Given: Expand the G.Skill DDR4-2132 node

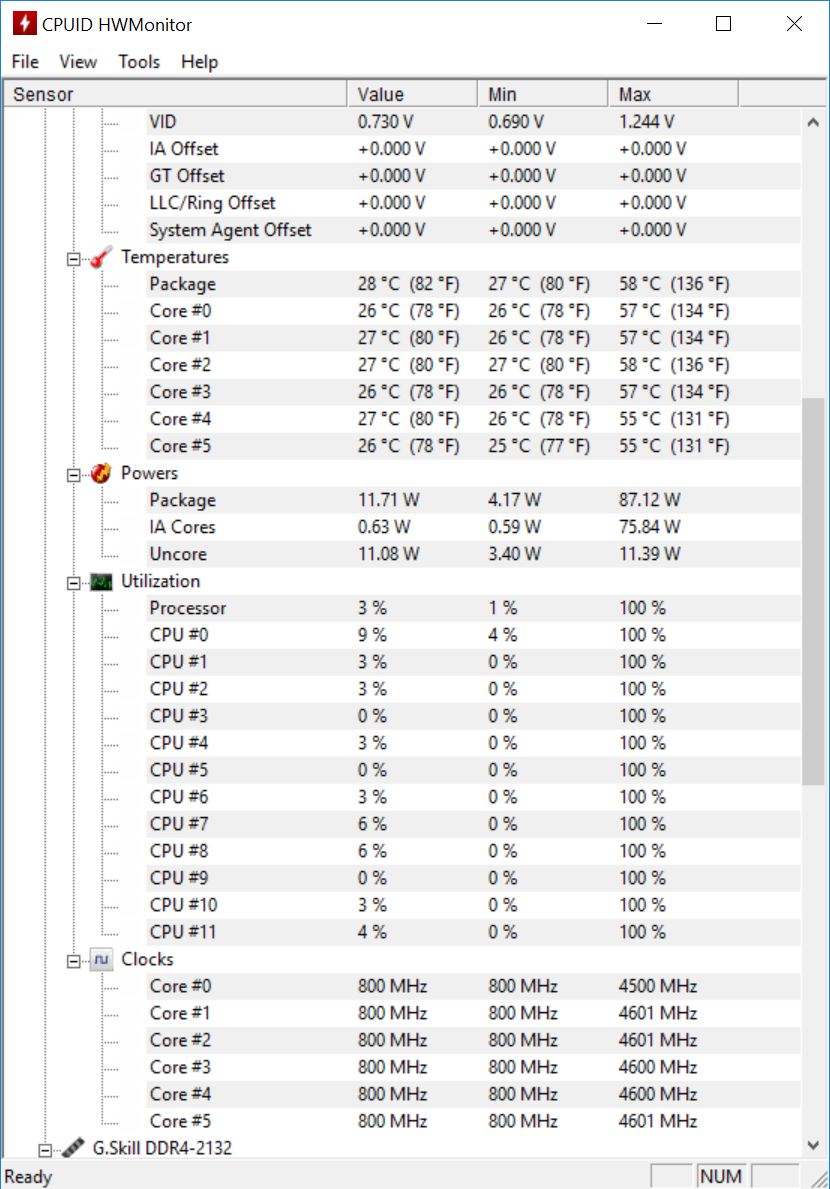Looking at the screenshot, I should [44, 1148].
